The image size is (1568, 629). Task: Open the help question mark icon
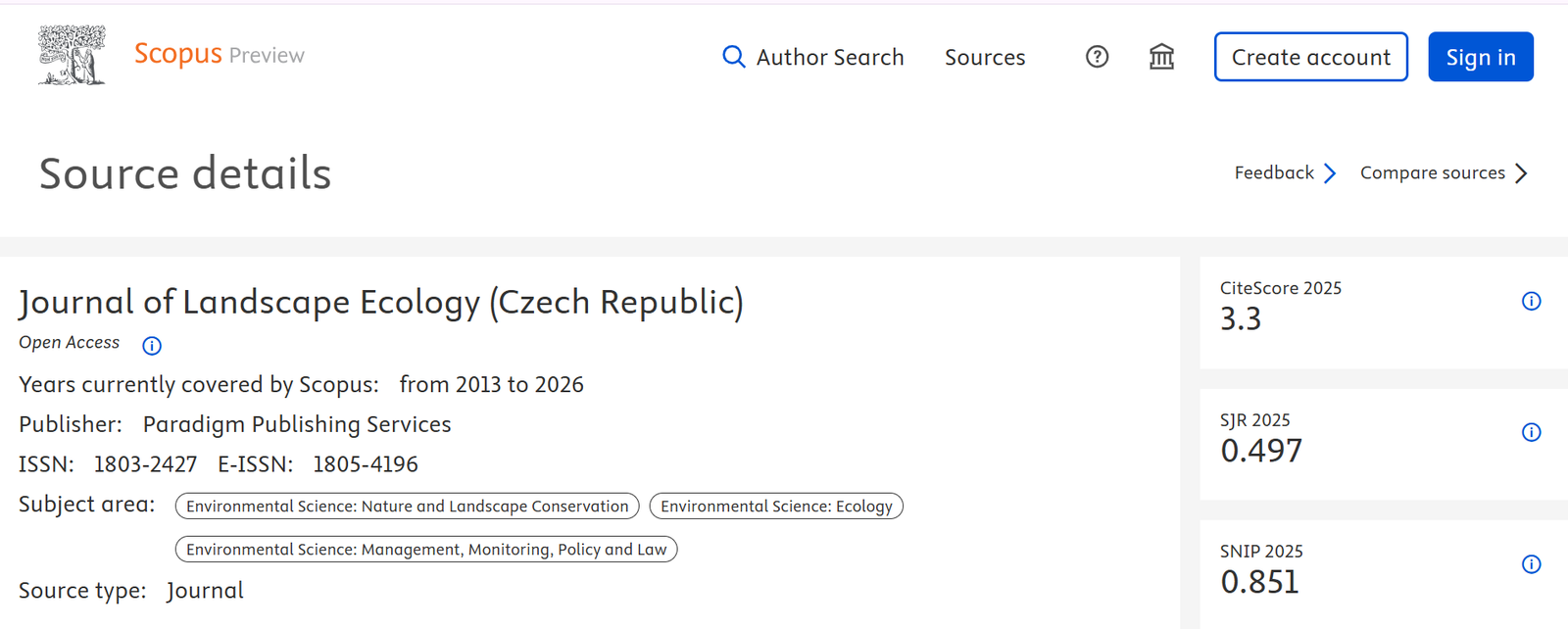coord(1097,57)
